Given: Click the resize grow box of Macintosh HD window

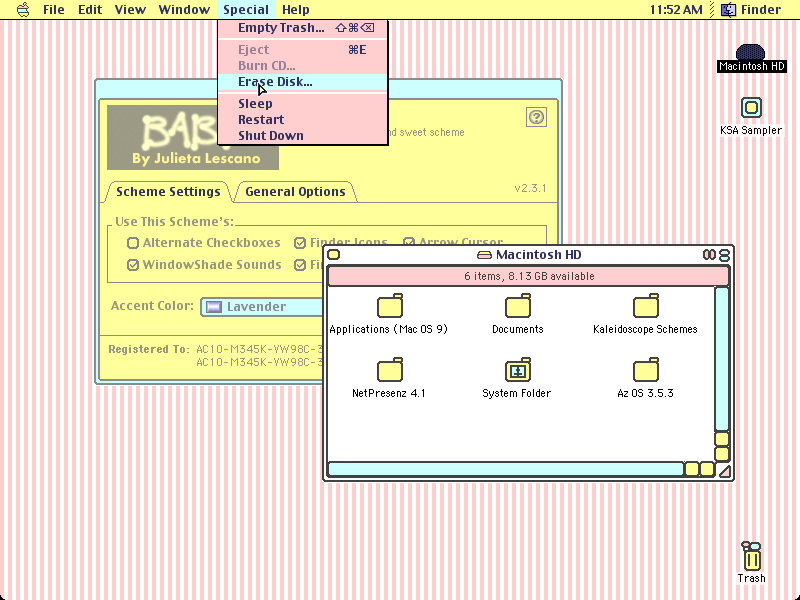Looking at the screenshot, I should tap(723, 470).
